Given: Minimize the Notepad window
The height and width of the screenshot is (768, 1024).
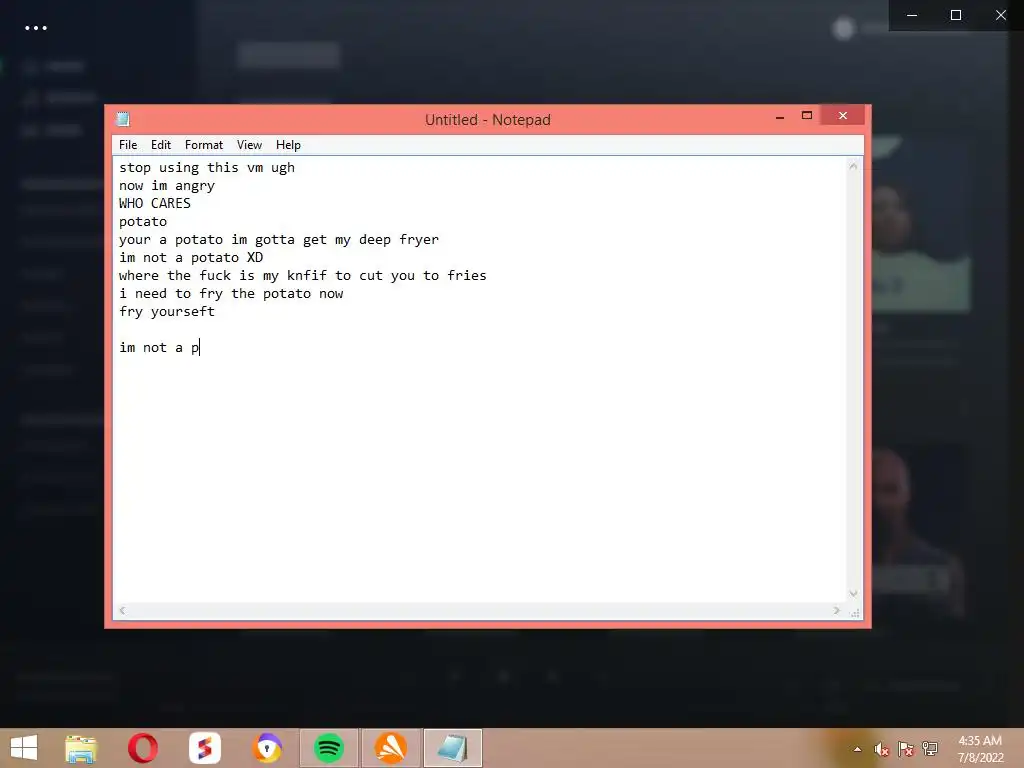Looking at the screenshot, I should pos(780,117).
